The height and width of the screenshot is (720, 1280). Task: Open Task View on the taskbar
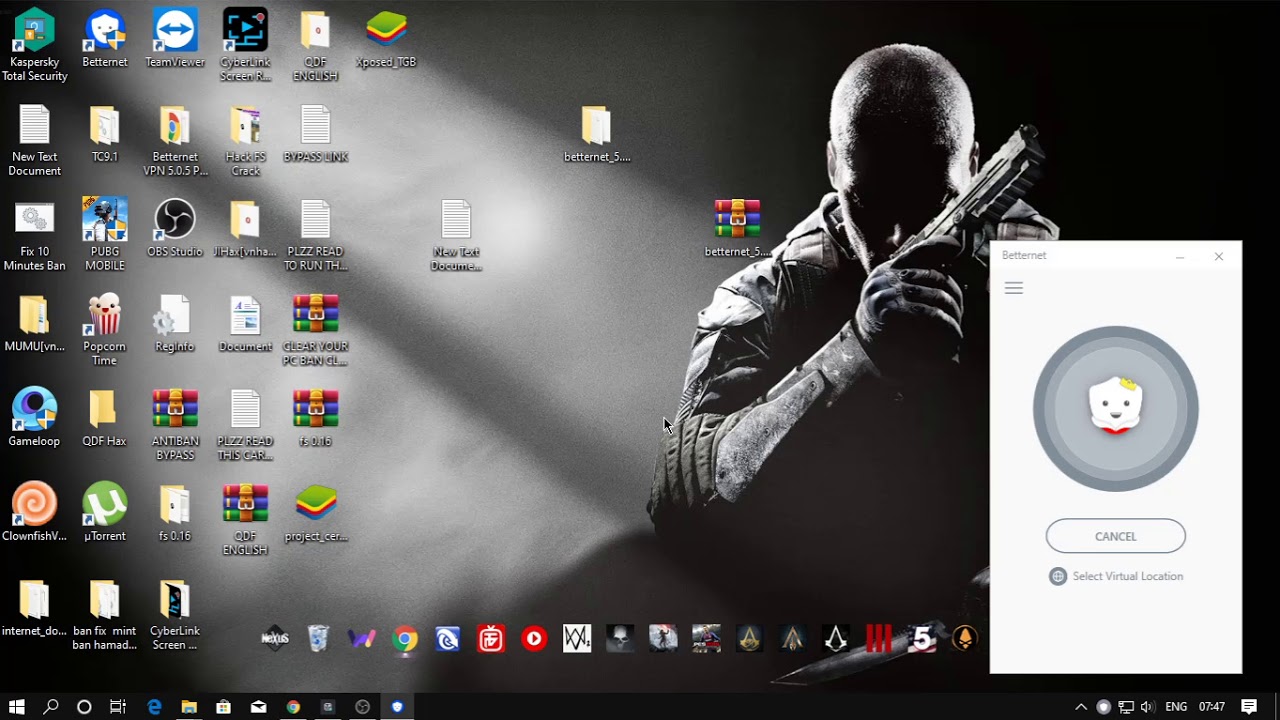click(118, 706)
